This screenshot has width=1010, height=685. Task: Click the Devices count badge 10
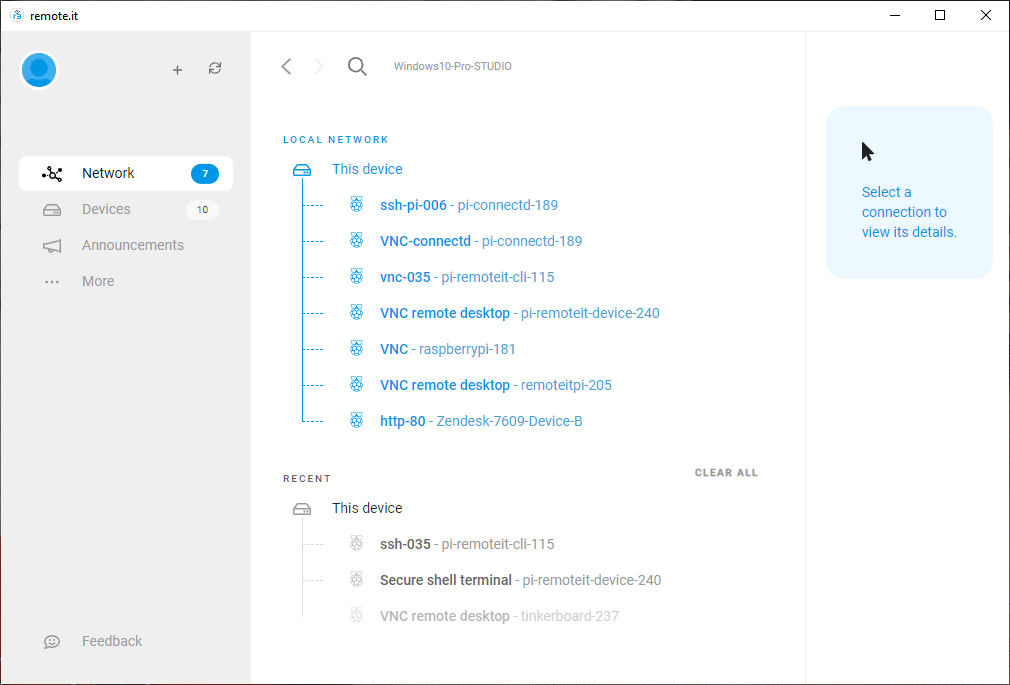click(202, 209)
